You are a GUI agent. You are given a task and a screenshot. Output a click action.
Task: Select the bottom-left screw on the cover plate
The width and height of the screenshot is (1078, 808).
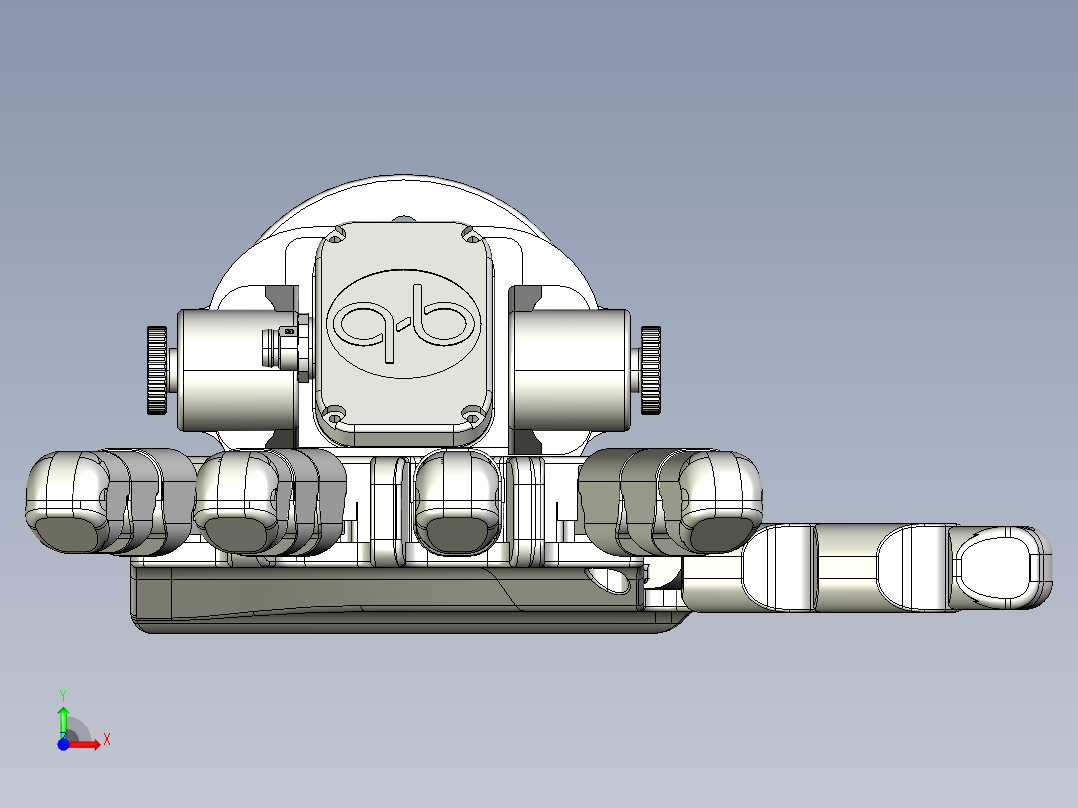(x=335, y=416)
